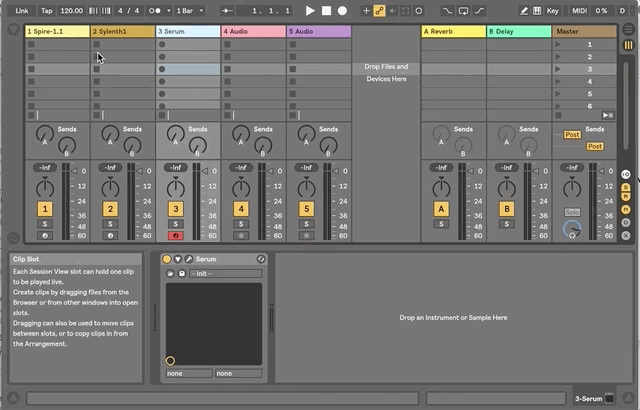Screen dimensions: 640x410
Task: Start recording with the transport Record button
Action: pyautogui.click(x=342, y=10)
